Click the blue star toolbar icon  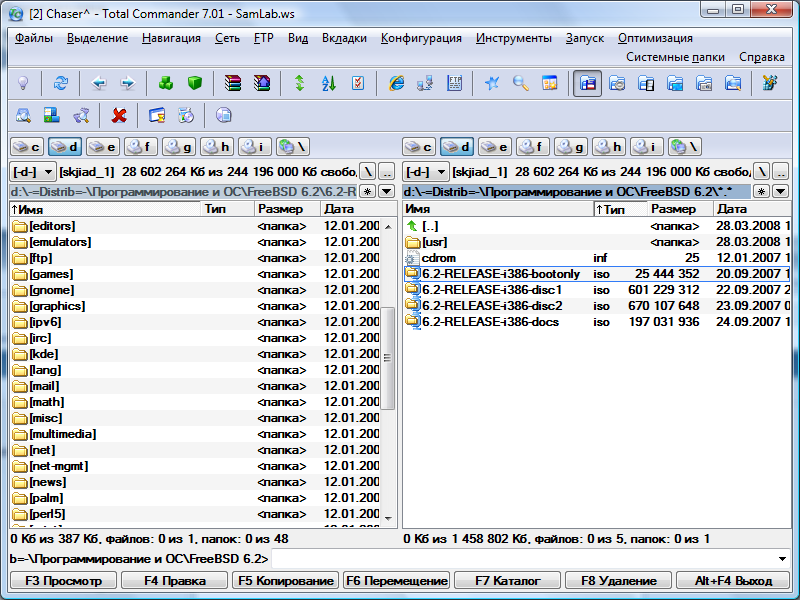[492, 83]
